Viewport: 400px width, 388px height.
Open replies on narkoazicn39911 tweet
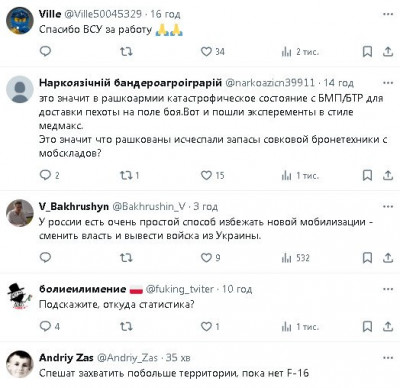click(49, 175)
